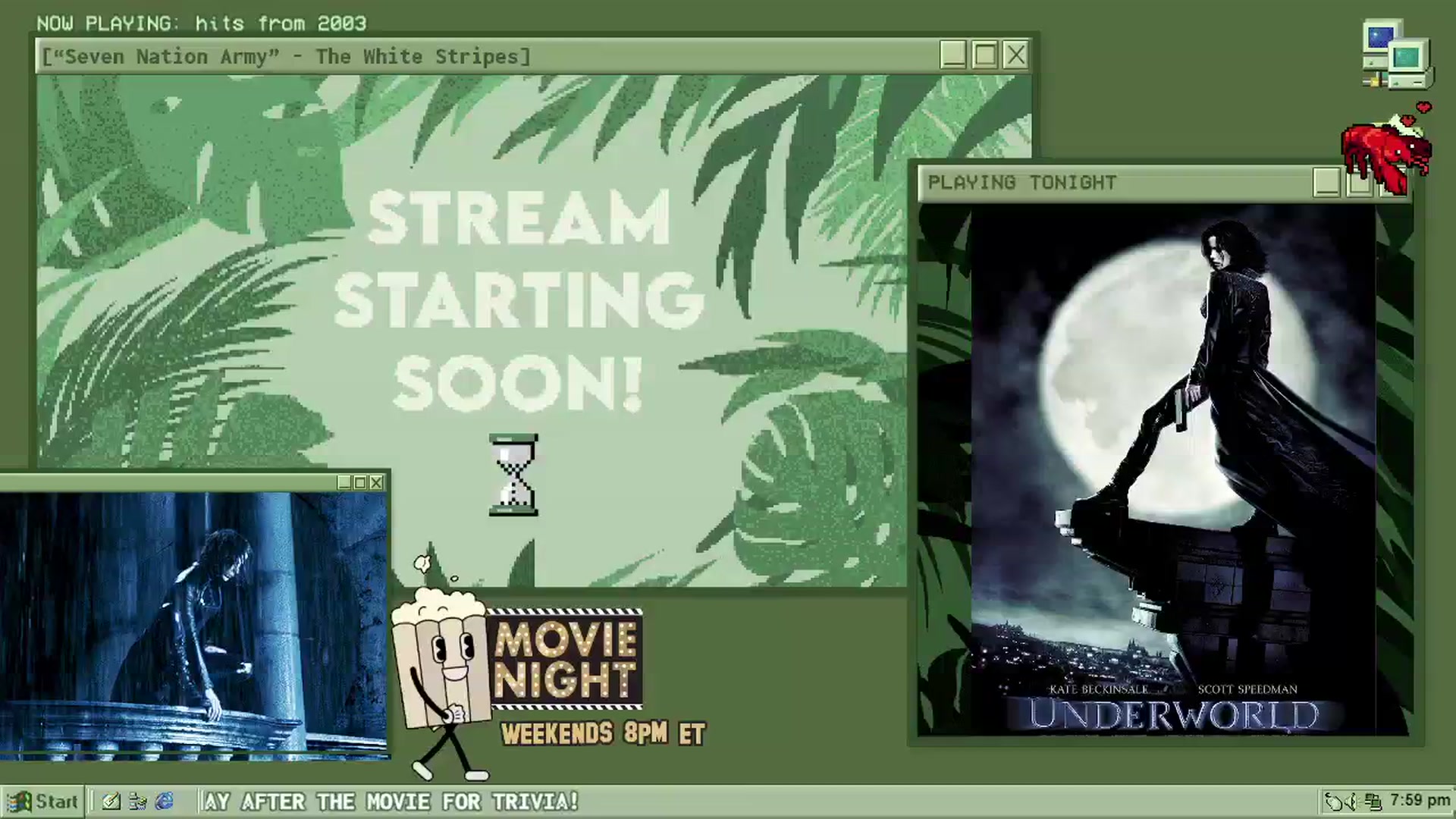The width and height of the screenshot is (1456, 819).
Task: Click the network connection tray icon
Action: 1373,802
